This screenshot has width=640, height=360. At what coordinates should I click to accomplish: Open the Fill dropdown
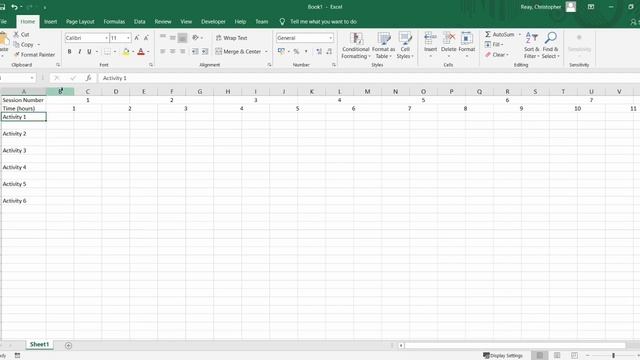pyautogui.click(x=494, y=44)
